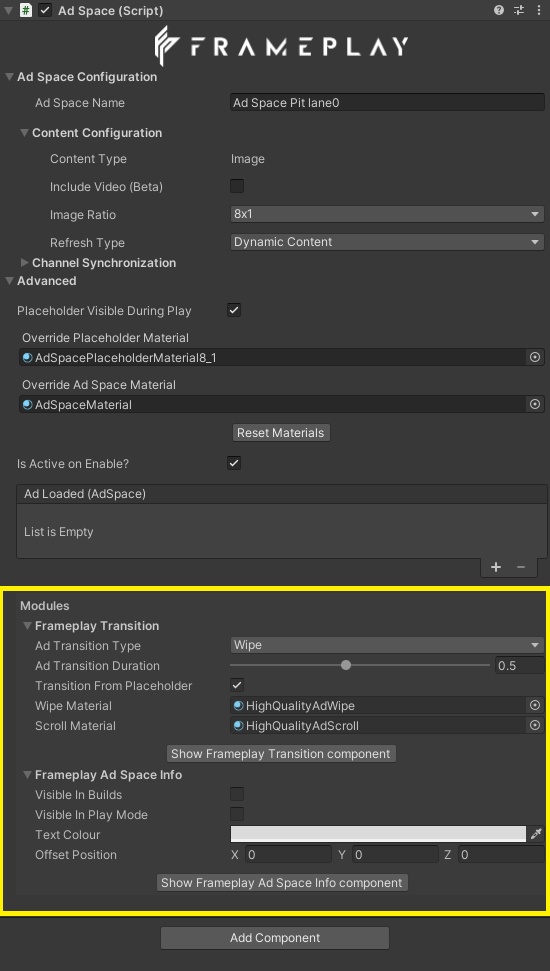Collapse the Frameplay Ad Space Info module
This screenshot has height=971, width=550.
click(27, 775)
